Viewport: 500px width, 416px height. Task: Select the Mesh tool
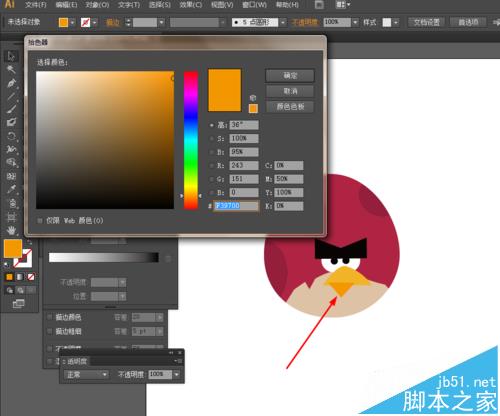pos(11,176)
